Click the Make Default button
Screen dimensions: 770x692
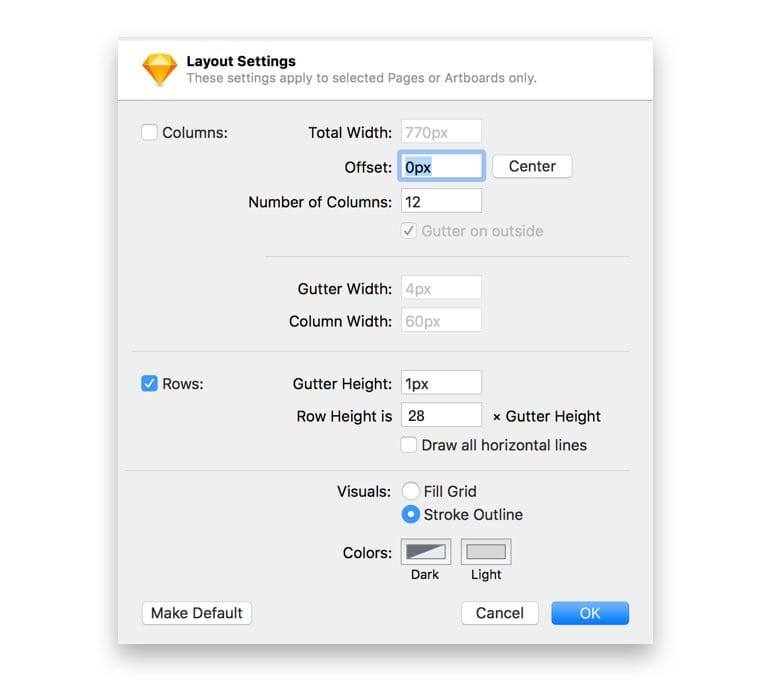(197, 613)
